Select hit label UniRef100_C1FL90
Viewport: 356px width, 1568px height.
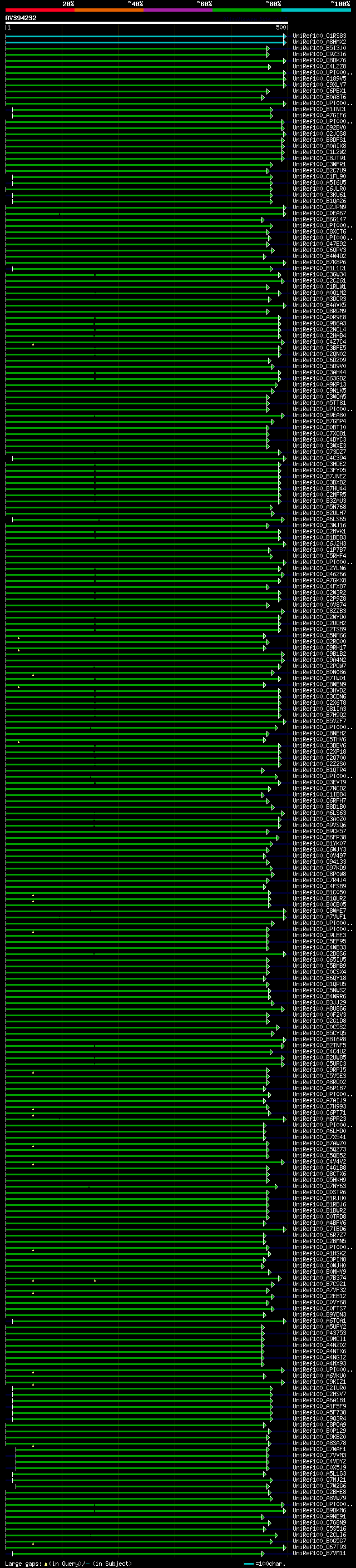pyautogui.click(x=319, y=176)
